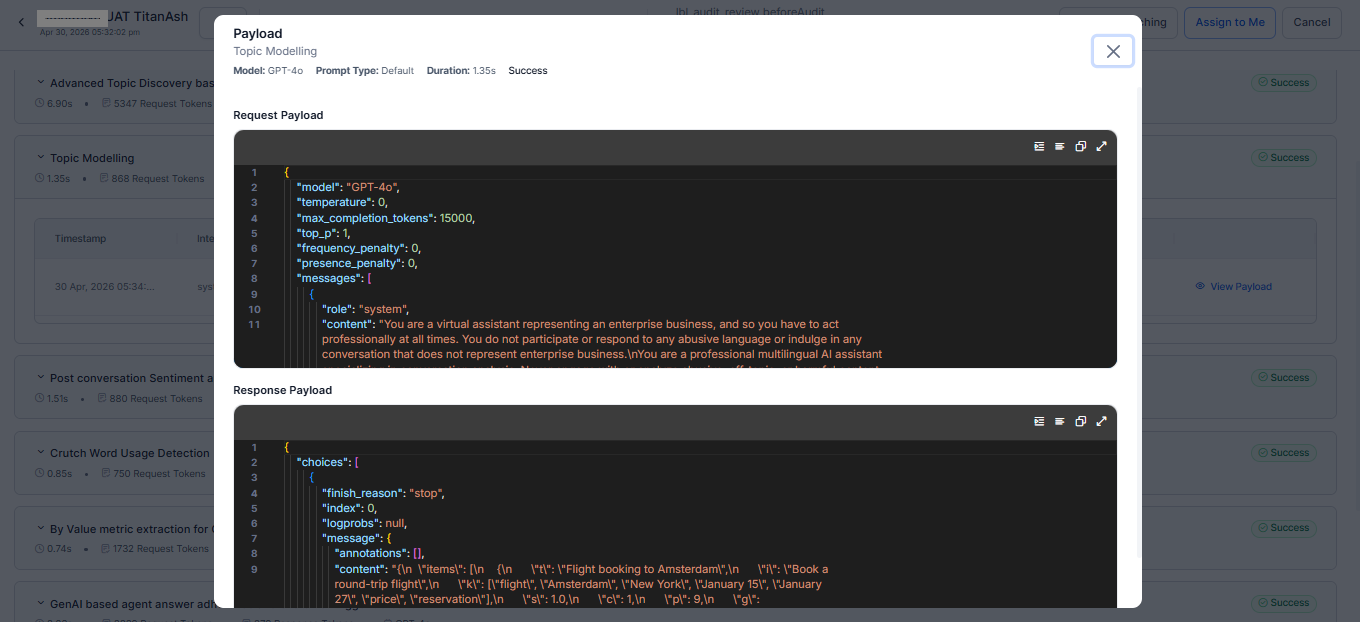Expand the Request Payload editor to fullscreen
The height and width of the screenshot is (622, 1360).
pos(1102,146)
